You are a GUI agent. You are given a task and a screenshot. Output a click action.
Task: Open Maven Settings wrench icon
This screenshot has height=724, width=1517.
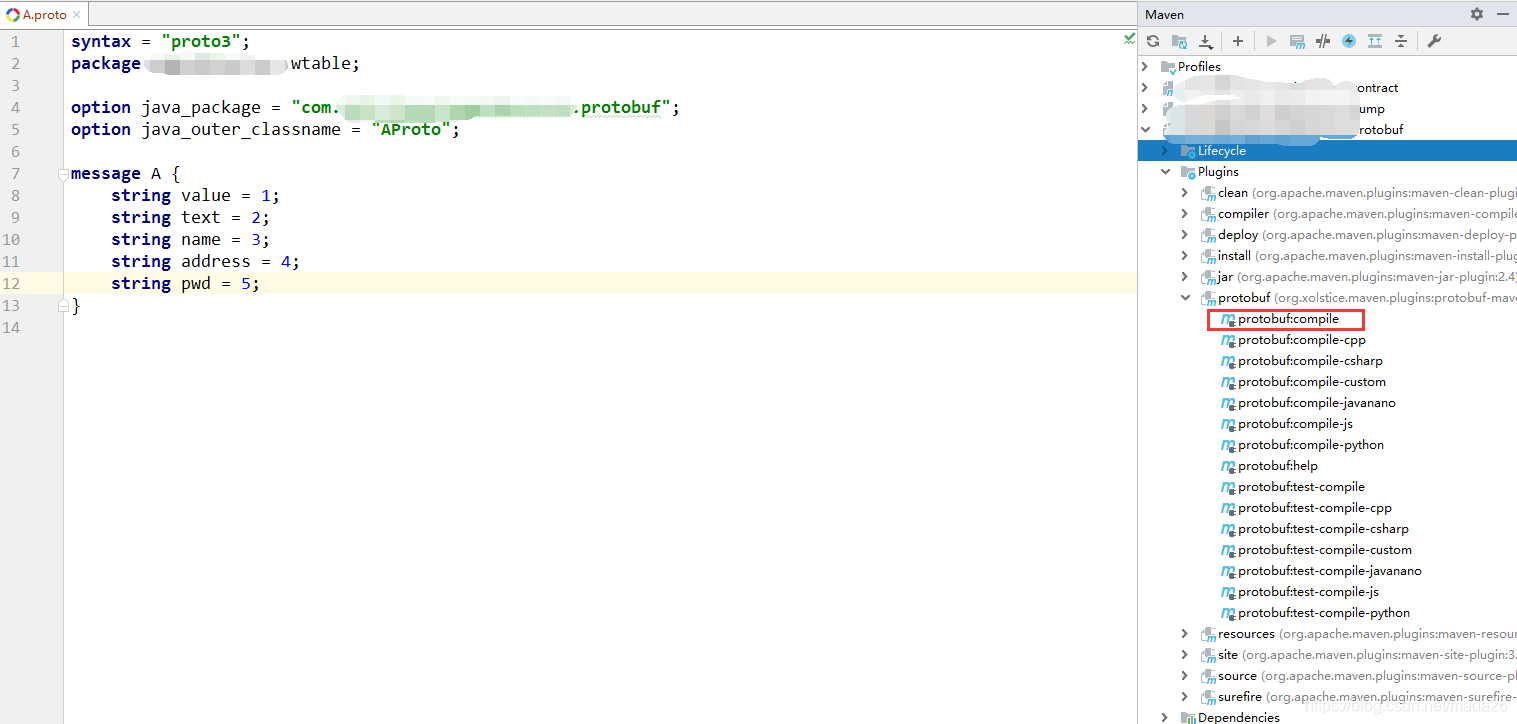pos(1433,41)
